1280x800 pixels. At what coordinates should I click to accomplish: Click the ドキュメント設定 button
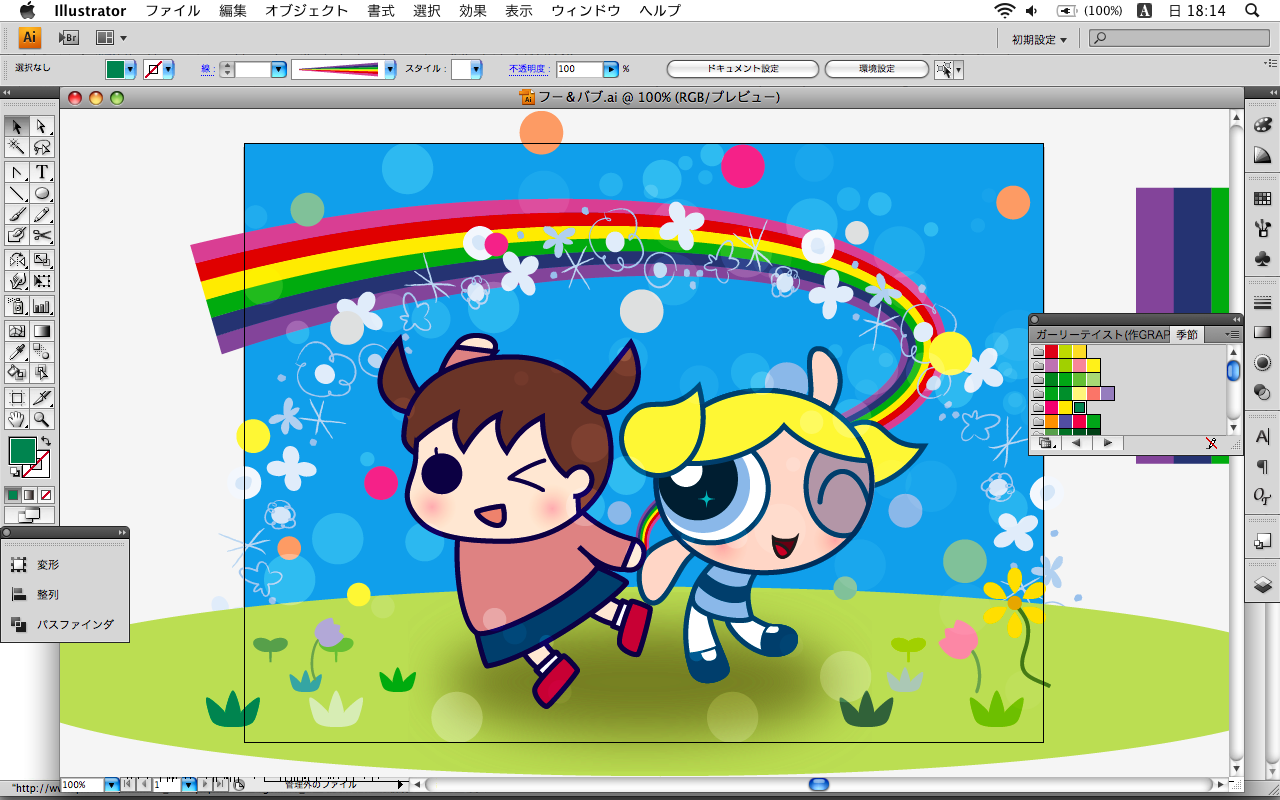tap(742, 69)
